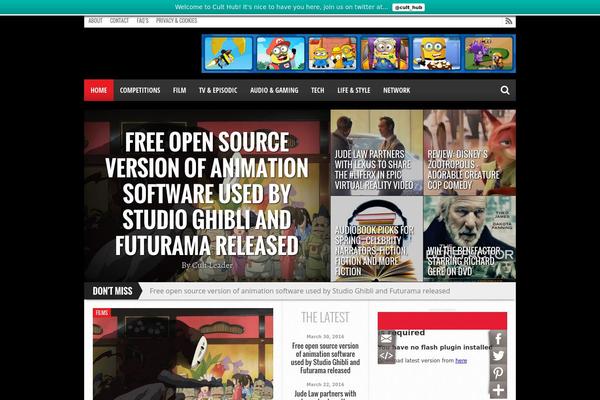The image size is (600, 400).
Task: Open the purple minion game thumbnail
Action: click(489, 53)
